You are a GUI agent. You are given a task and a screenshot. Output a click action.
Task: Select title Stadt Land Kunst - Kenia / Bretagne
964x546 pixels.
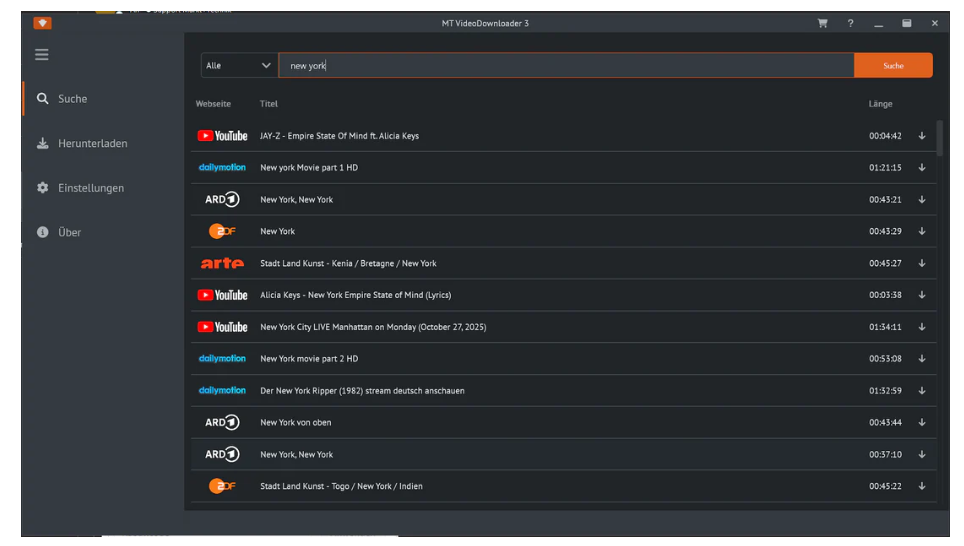point(348,263)
